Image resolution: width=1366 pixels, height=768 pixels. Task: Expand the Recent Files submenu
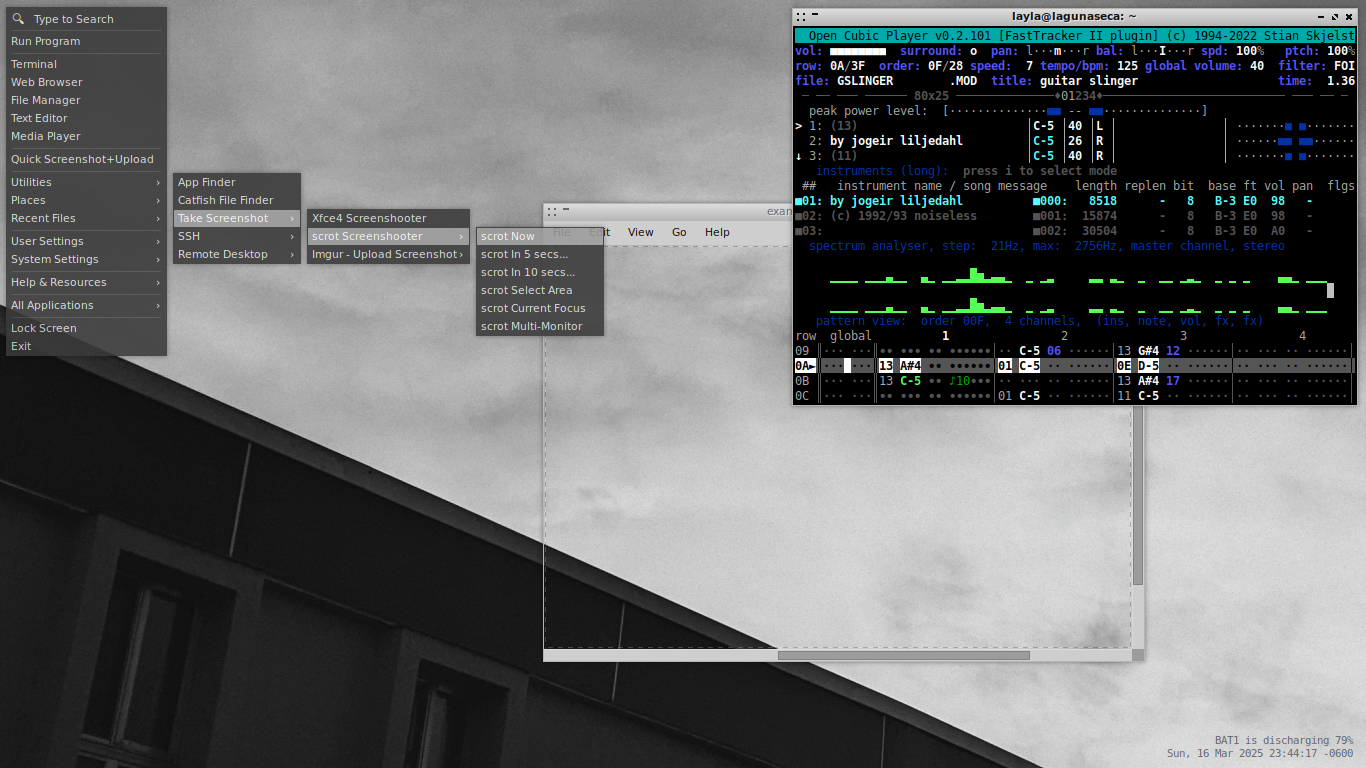coord(86,218)
